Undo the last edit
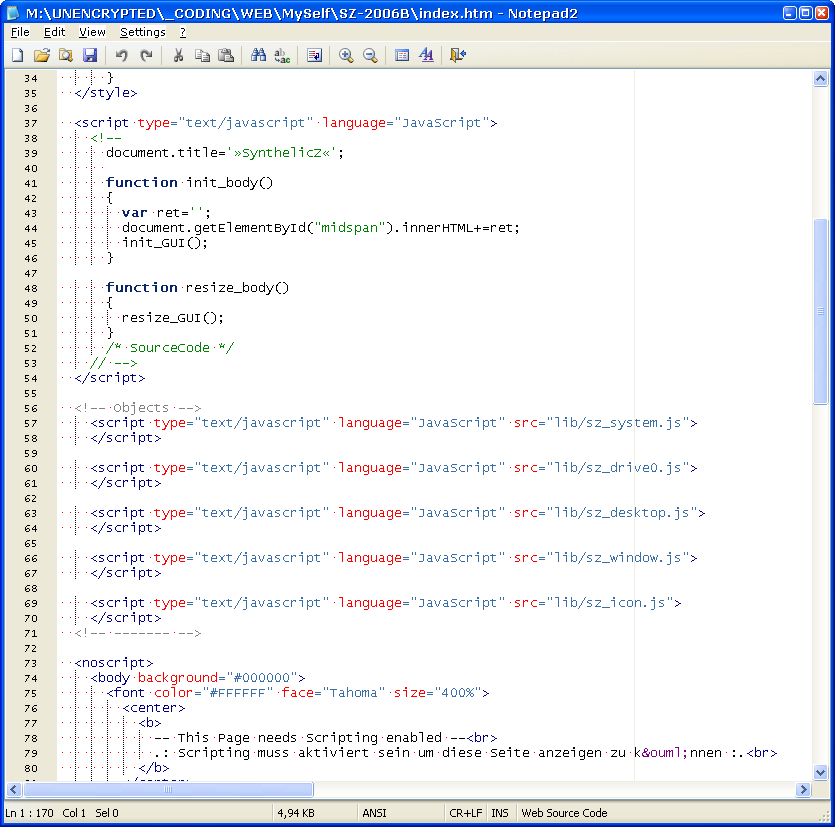Image resolution: width=835 pixels, height=827 pixels. [122, 55]
